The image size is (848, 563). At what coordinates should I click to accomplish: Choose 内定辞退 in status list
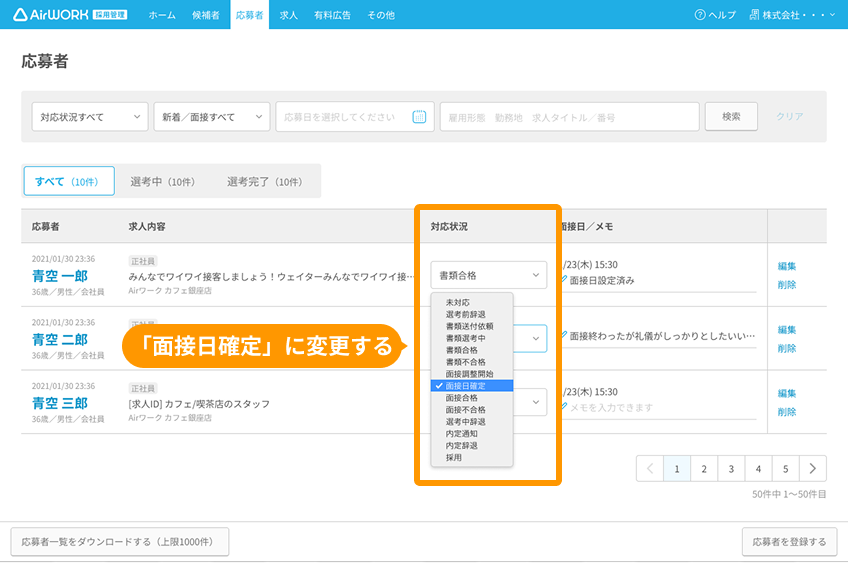[472, 445]
